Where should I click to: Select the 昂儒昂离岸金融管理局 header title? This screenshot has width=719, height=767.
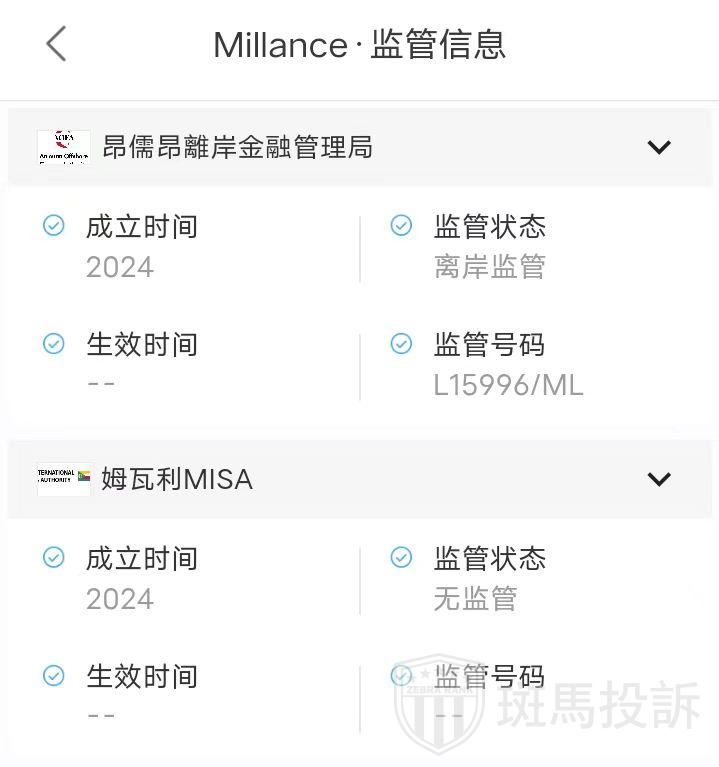point(238,148)
